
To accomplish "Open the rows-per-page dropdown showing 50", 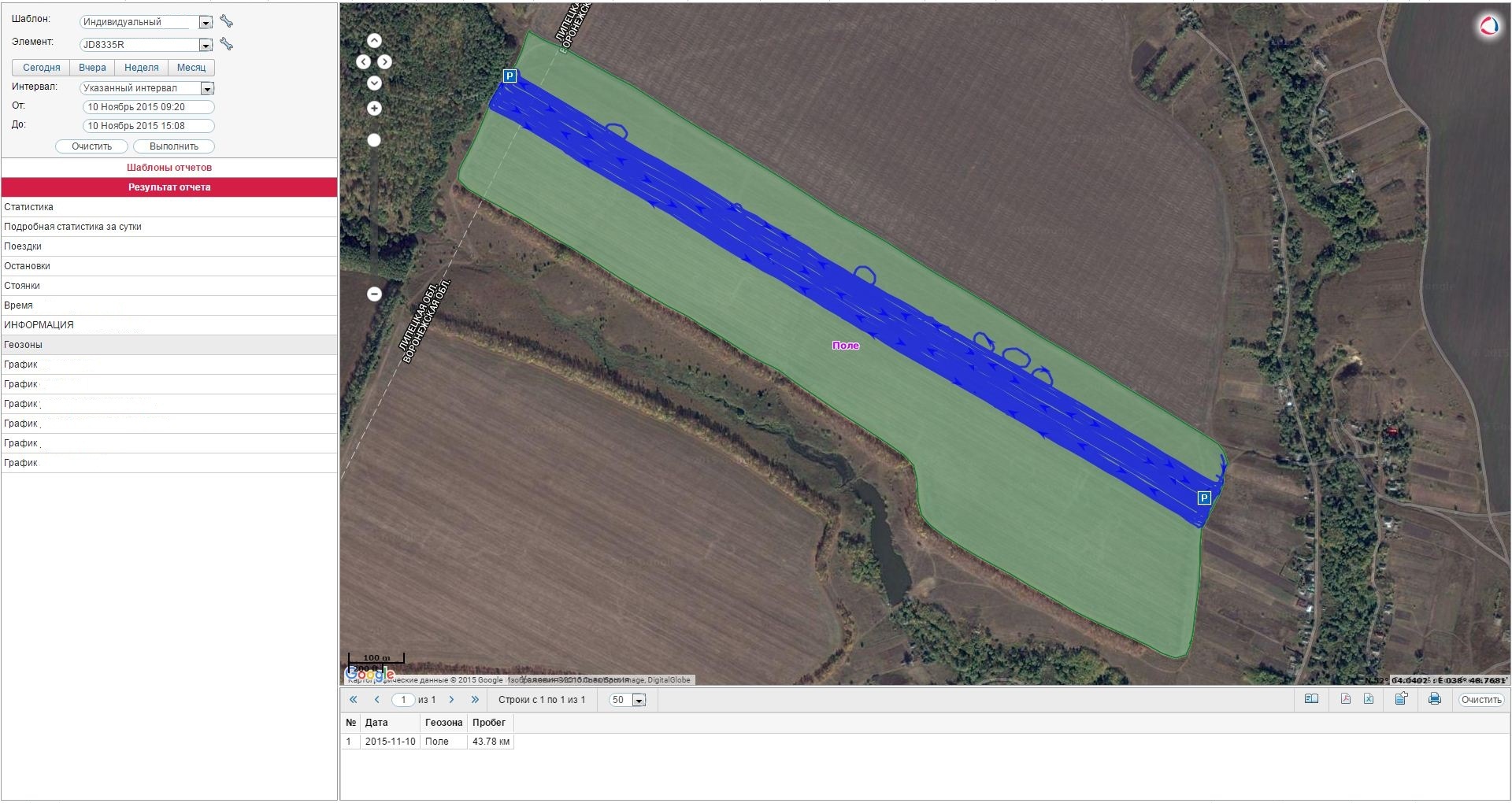I will pos(639,701).
